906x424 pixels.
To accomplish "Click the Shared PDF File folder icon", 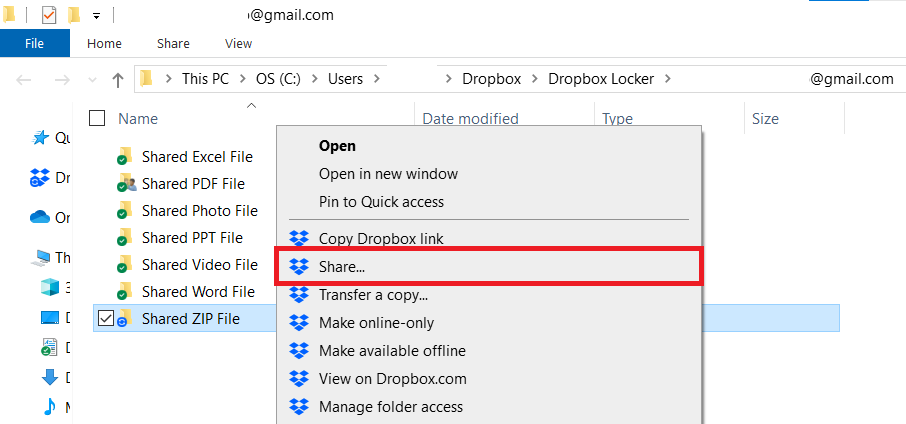I will tap(125, 184).
